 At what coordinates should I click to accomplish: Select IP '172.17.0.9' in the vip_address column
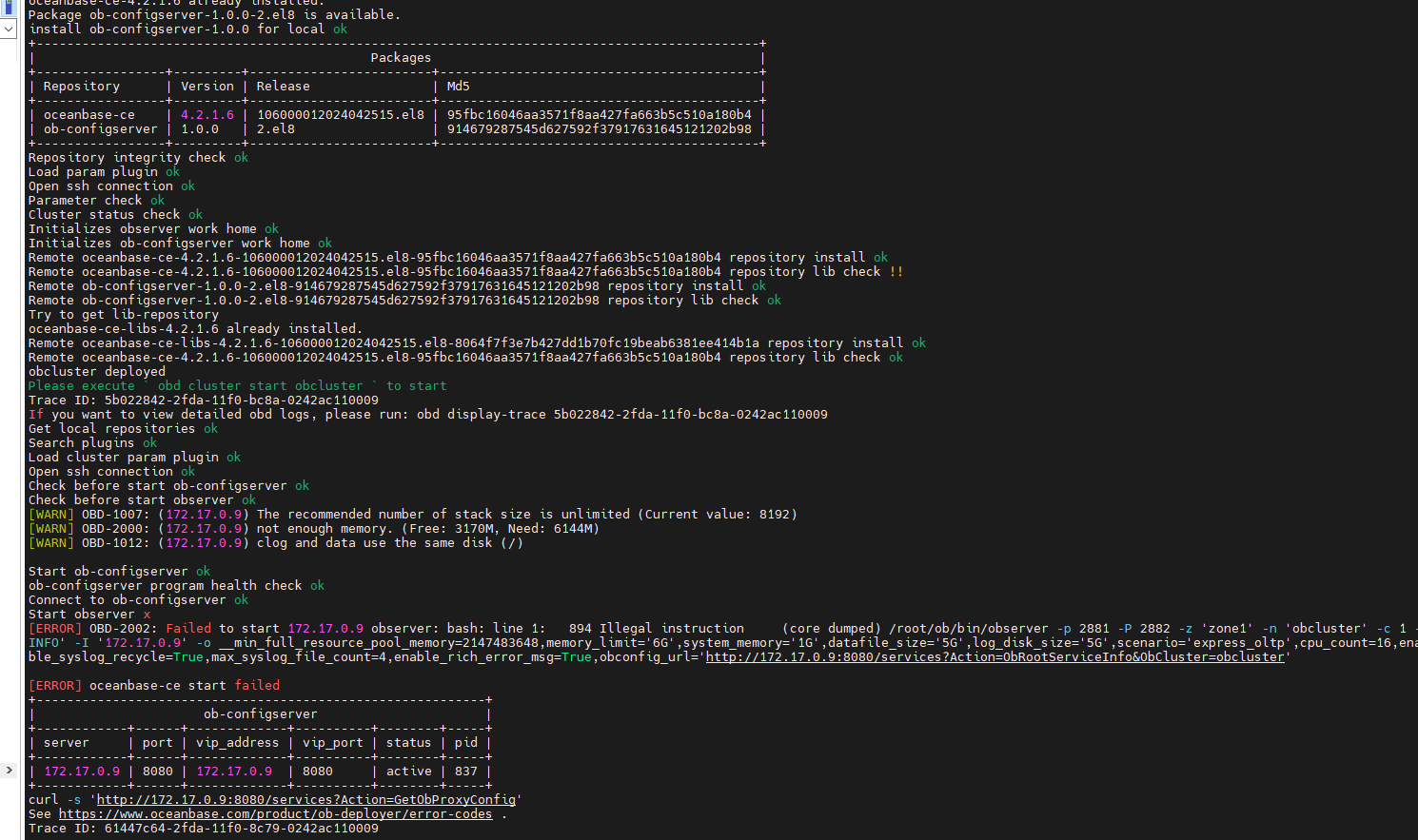[x=234, y=772]
